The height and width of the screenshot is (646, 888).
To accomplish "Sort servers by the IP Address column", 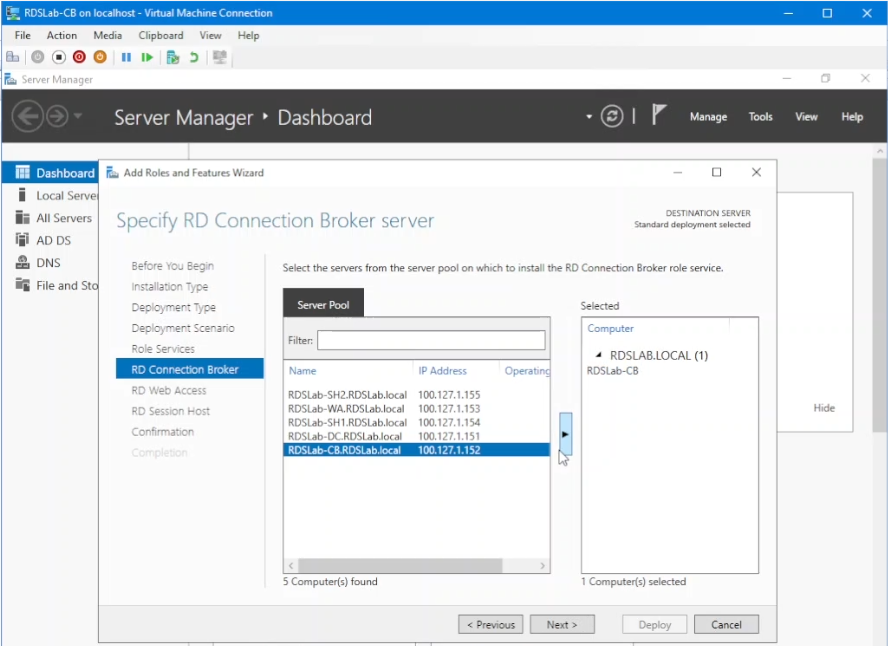I will pos(443,370).
